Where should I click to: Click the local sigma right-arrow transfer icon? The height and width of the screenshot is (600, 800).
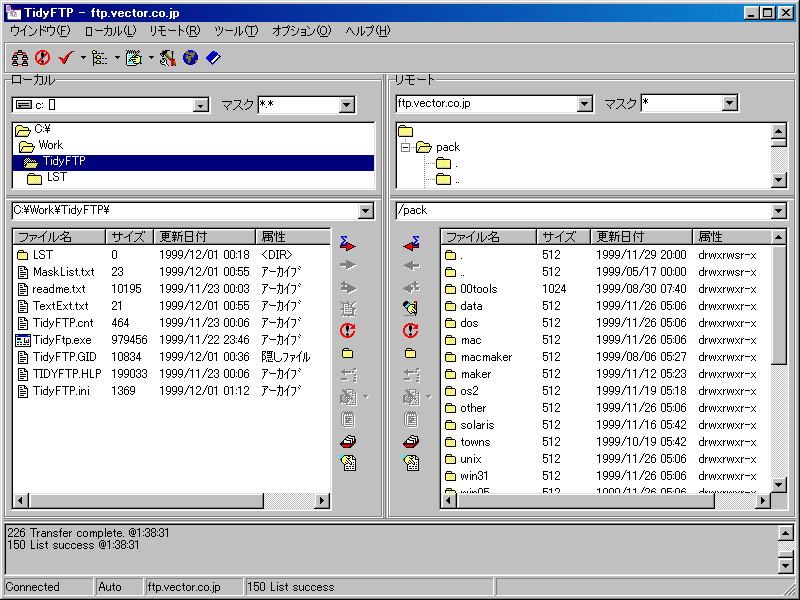point(347,243)
